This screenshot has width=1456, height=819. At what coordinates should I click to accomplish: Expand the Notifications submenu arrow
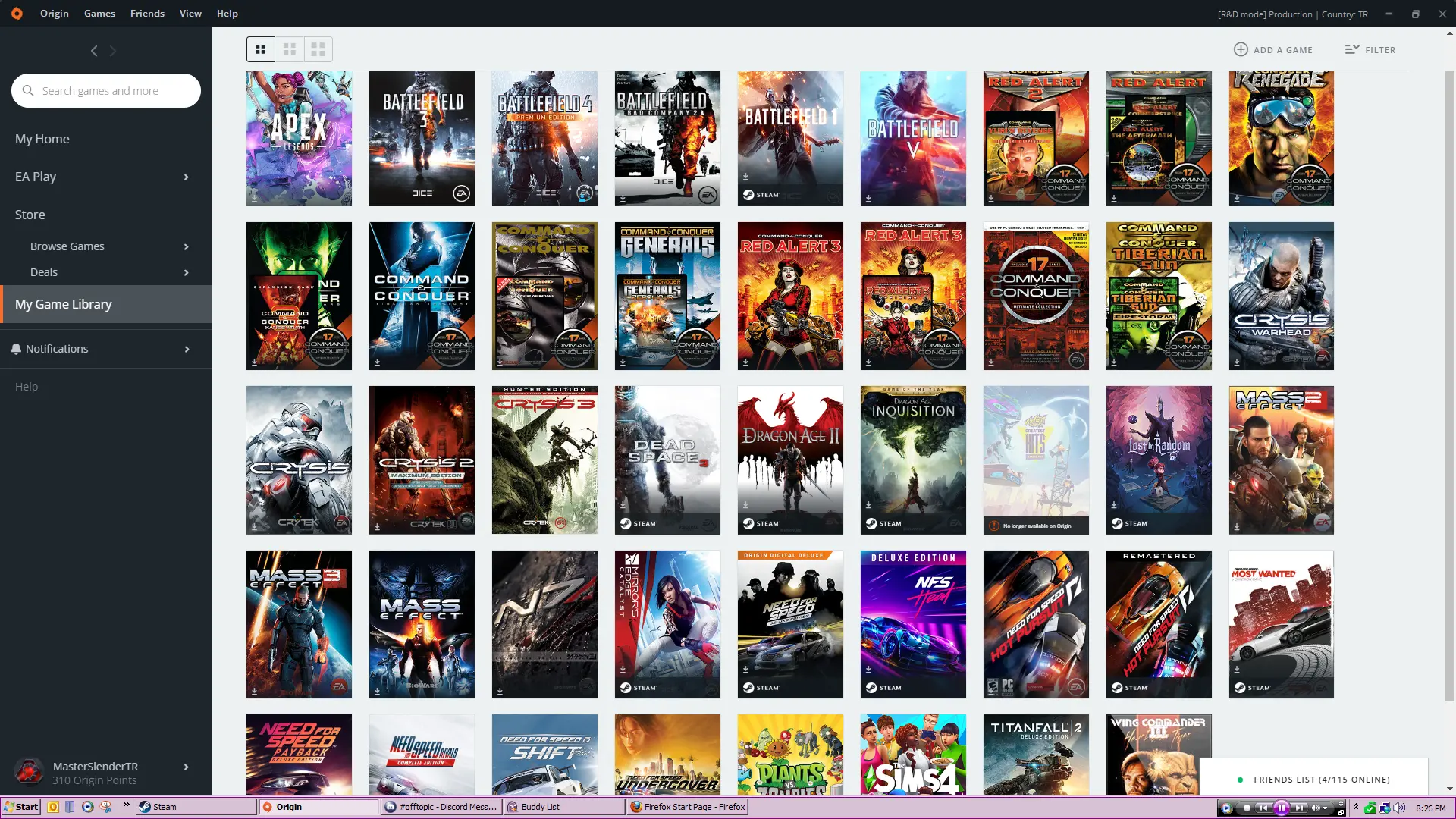coord(187,349)
